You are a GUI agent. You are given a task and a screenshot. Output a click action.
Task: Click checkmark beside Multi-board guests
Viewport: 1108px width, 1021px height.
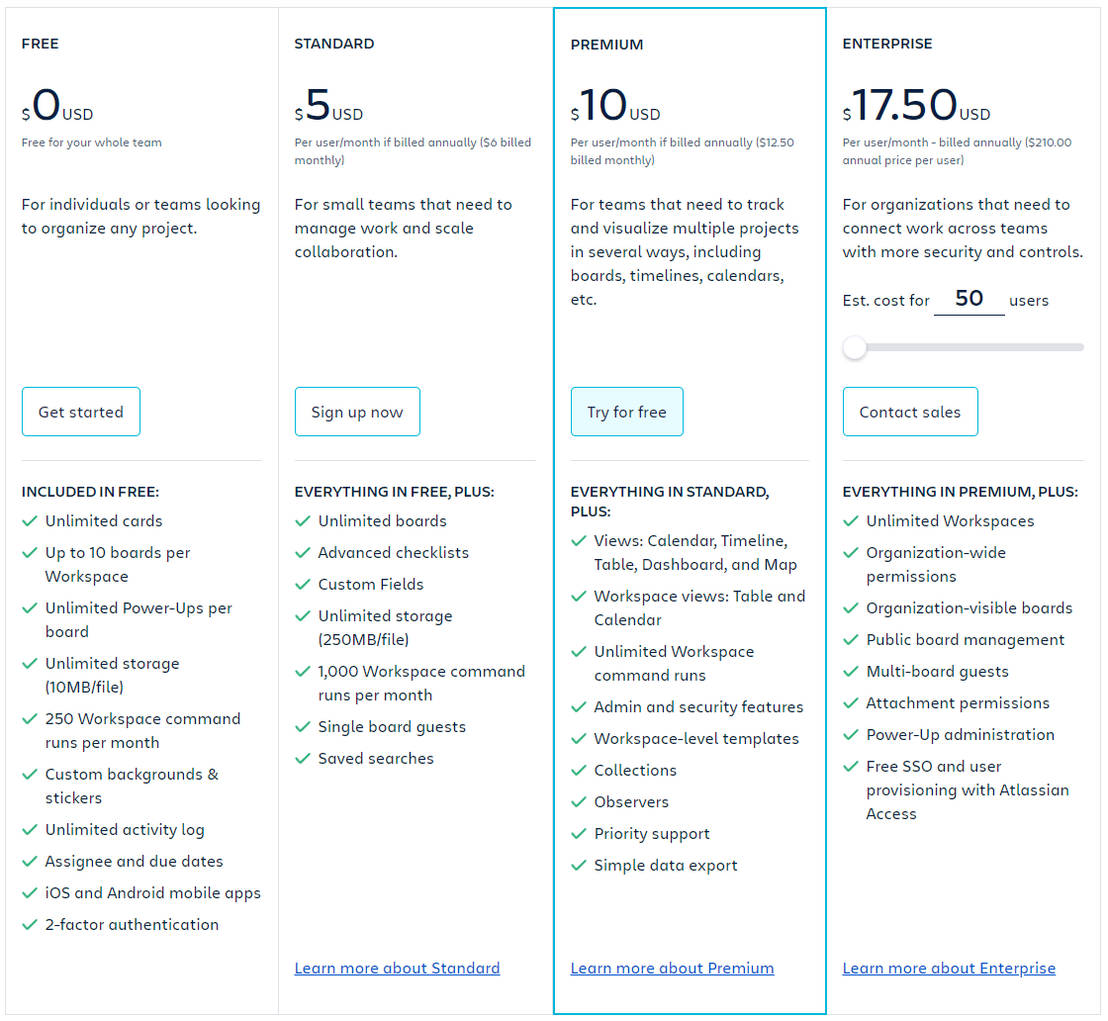tap(851, 672)
